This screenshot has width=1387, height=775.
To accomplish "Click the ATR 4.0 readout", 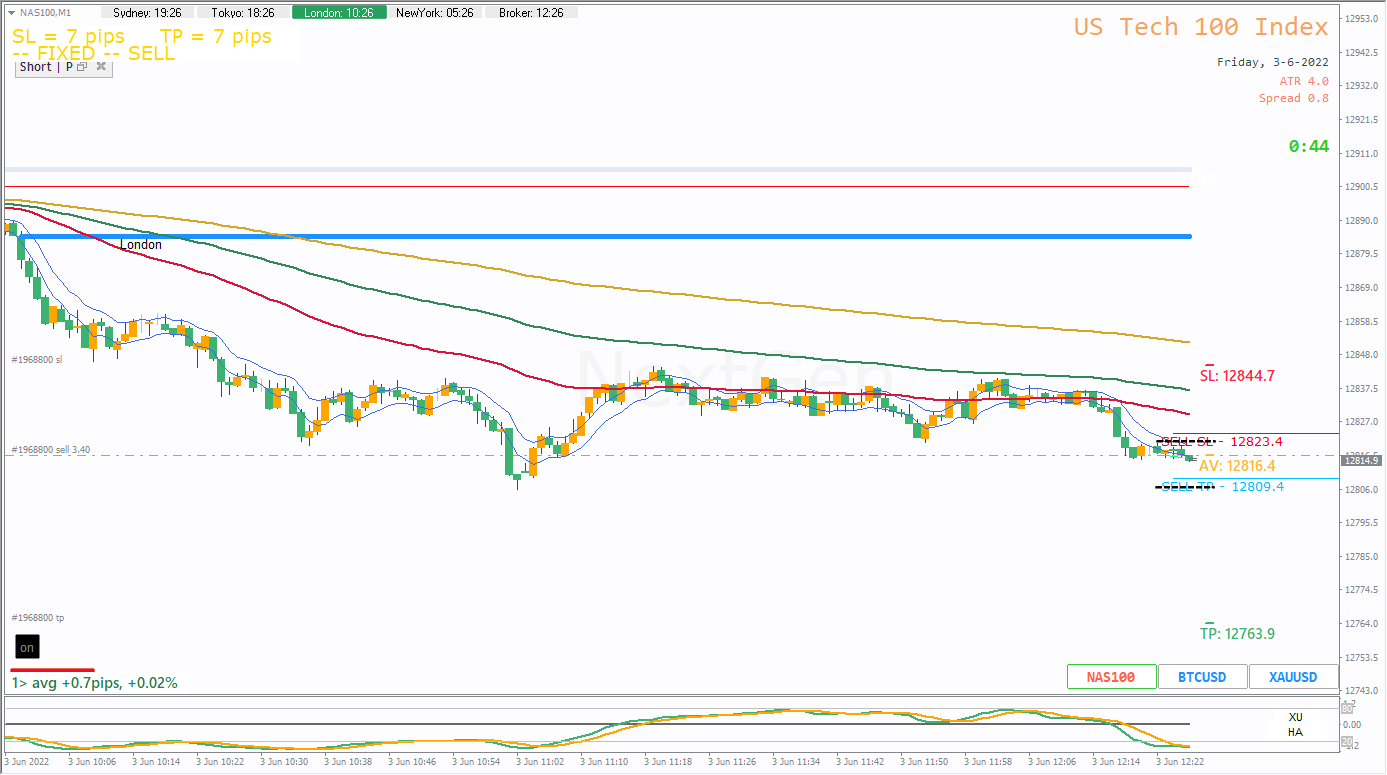I will click(1304, 81).
